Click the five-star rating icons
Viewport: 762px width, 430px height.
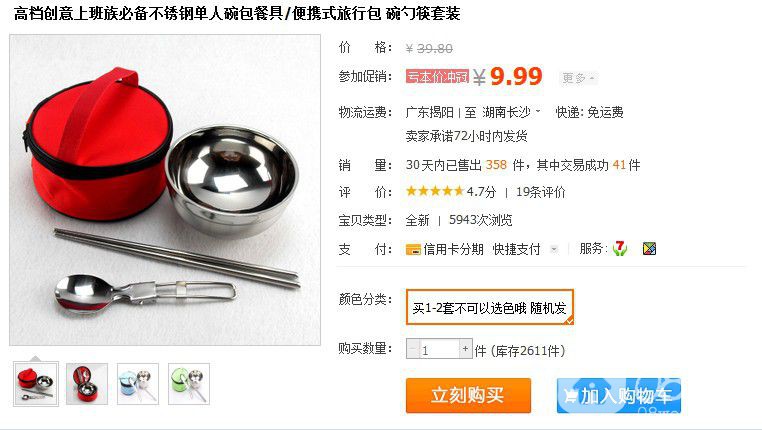click(x=435, y=191)
